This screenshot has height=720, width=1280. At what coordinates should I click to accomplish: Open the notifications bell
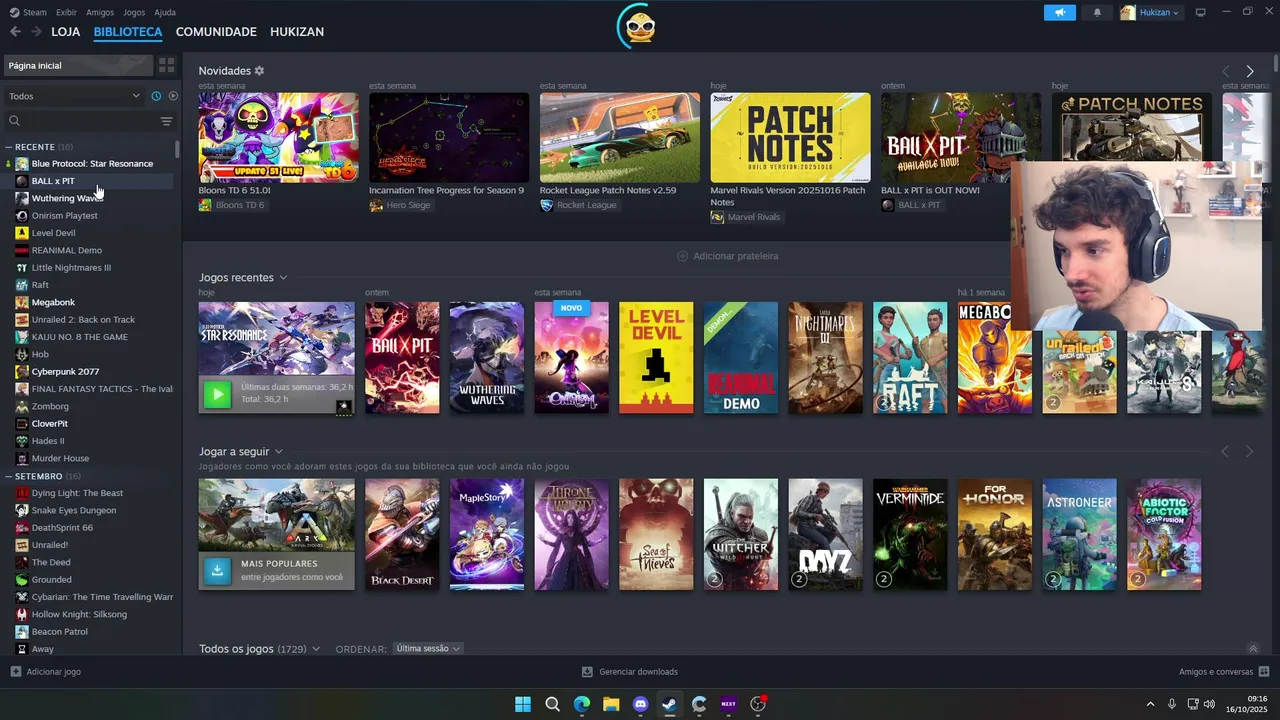[1097, 12]
